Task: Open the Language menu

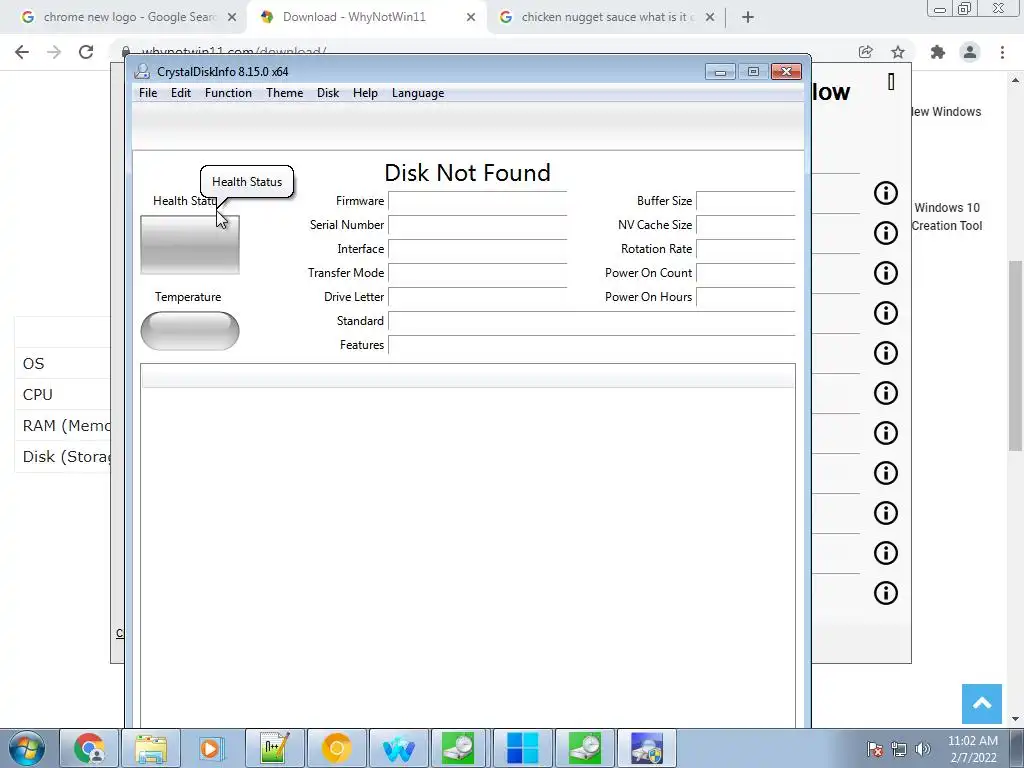Action: [x=418, y=93]
